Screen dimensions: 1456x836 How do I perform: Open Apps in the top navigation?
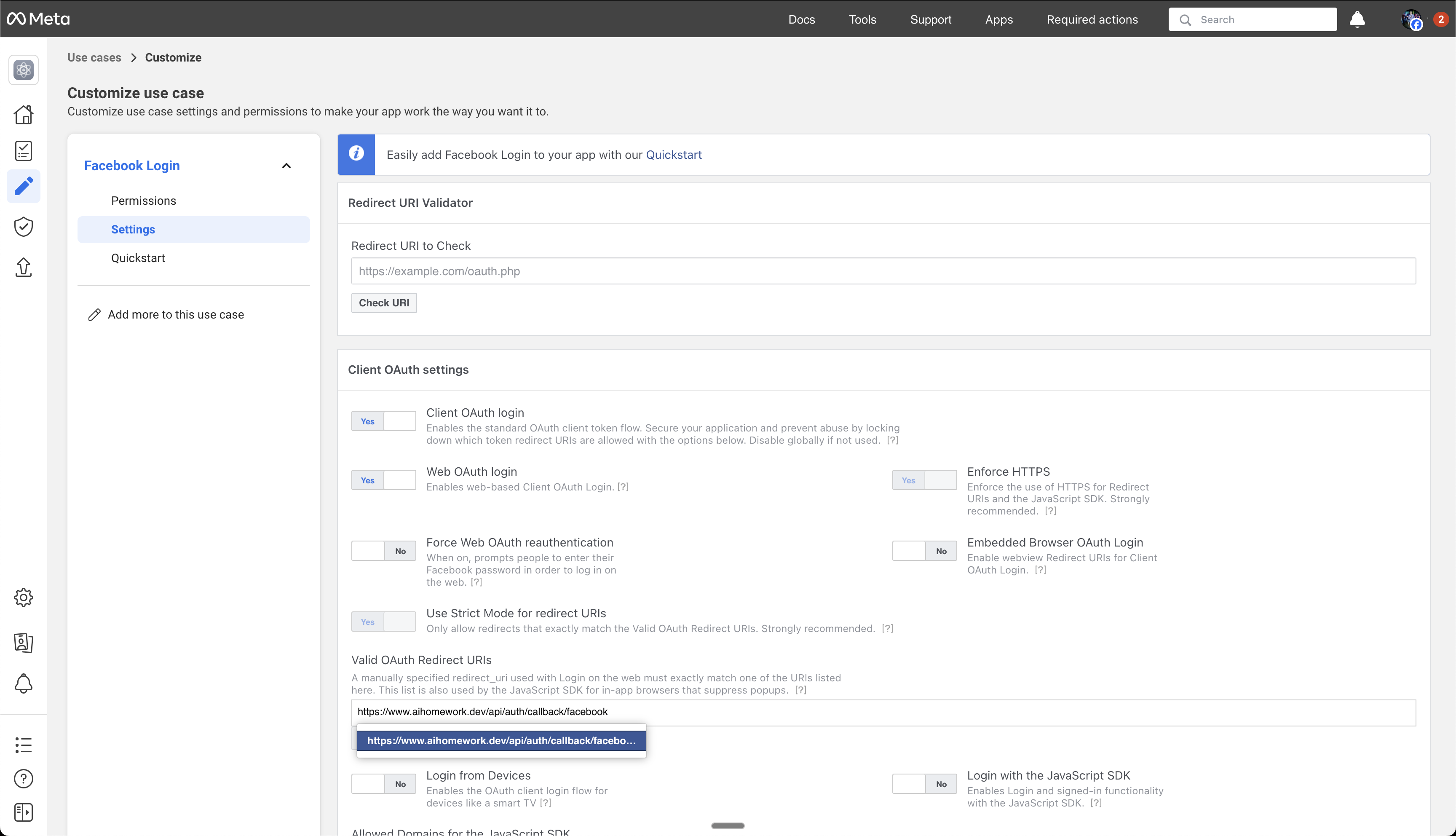(x=999, y=19)
